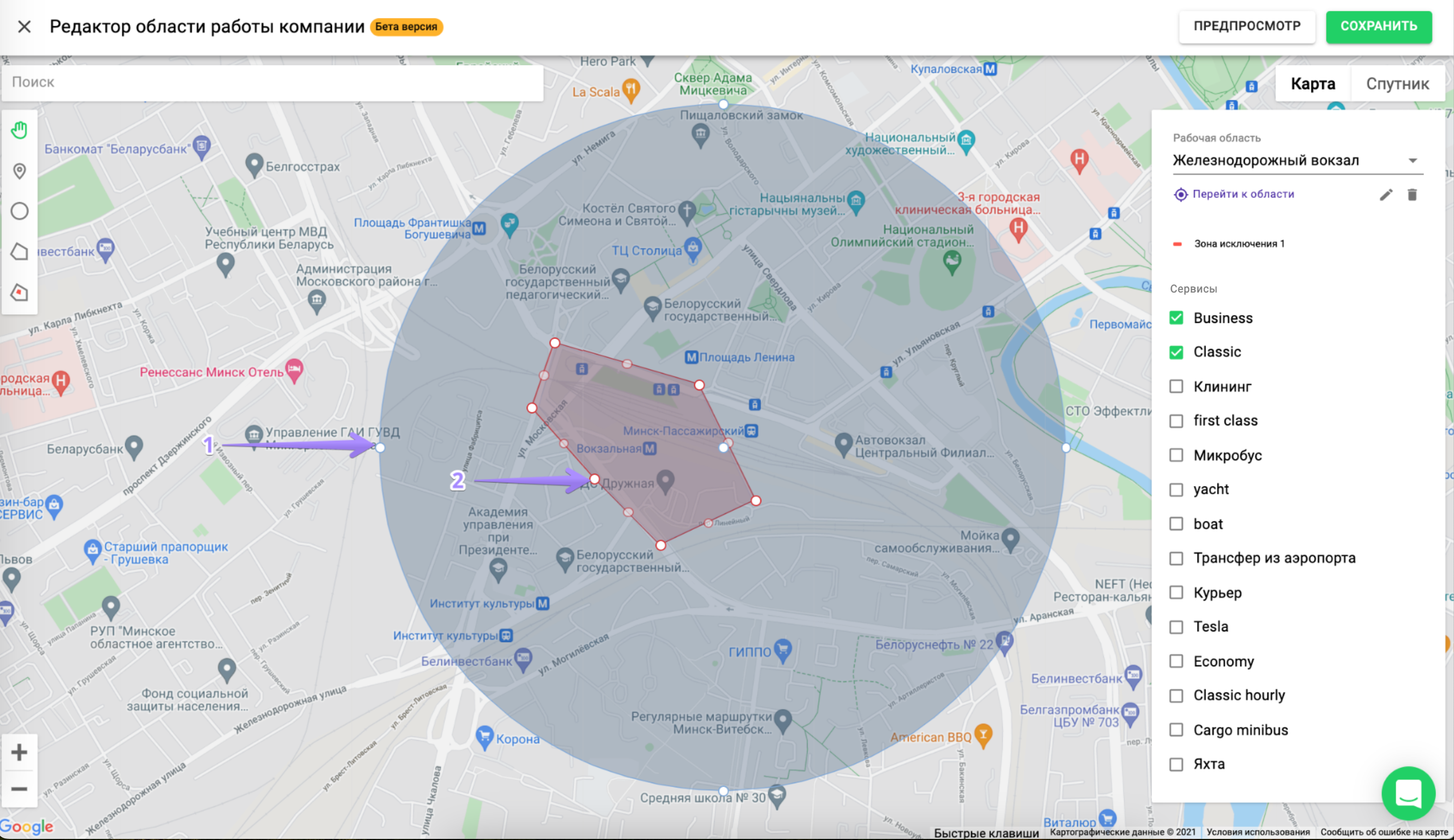1454x840 pixels.
Task: Select the hand pan tool
Action: point(19,131)
